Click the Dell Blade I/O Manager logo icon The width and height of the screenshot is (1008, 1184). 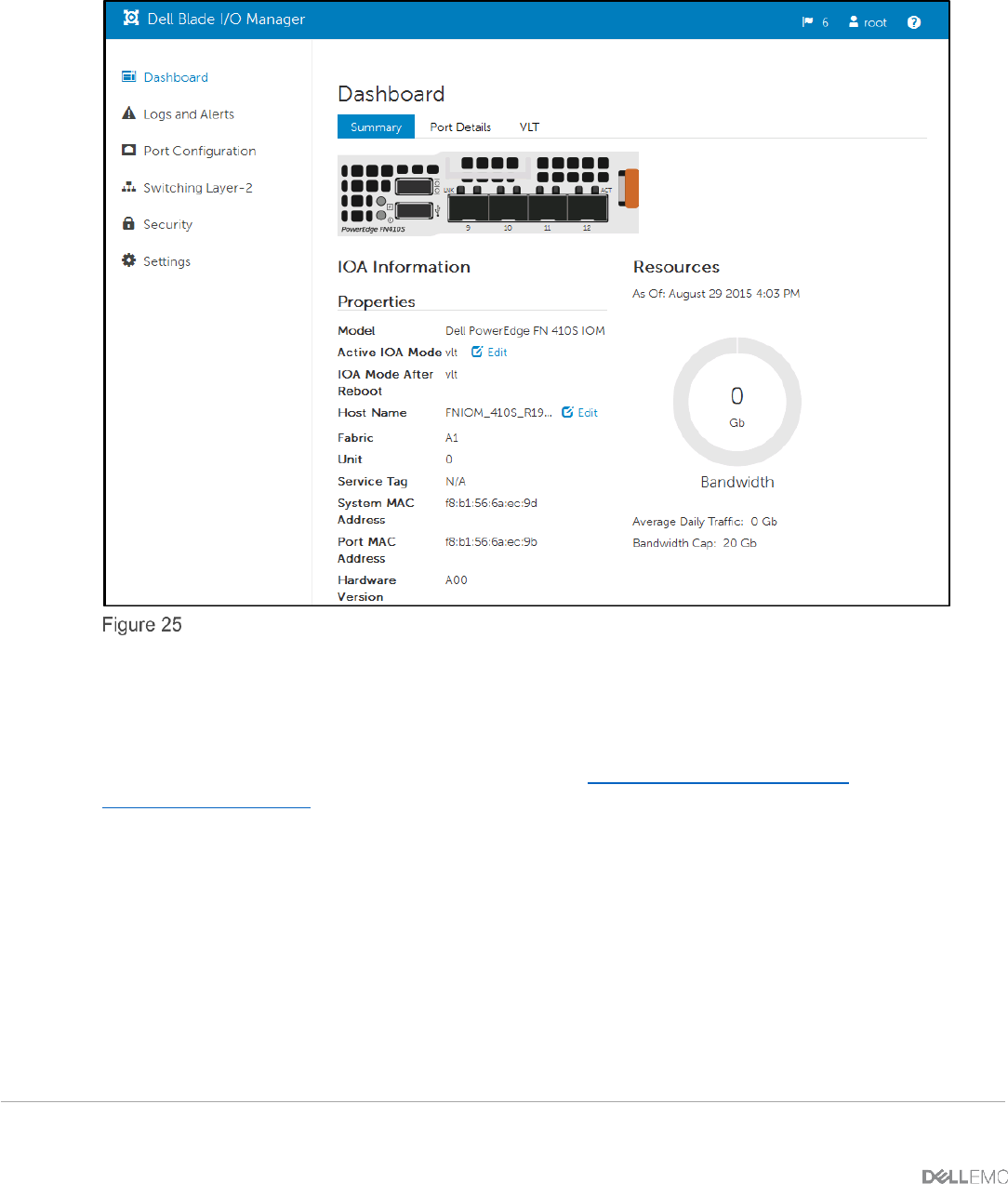pos(131,18)
